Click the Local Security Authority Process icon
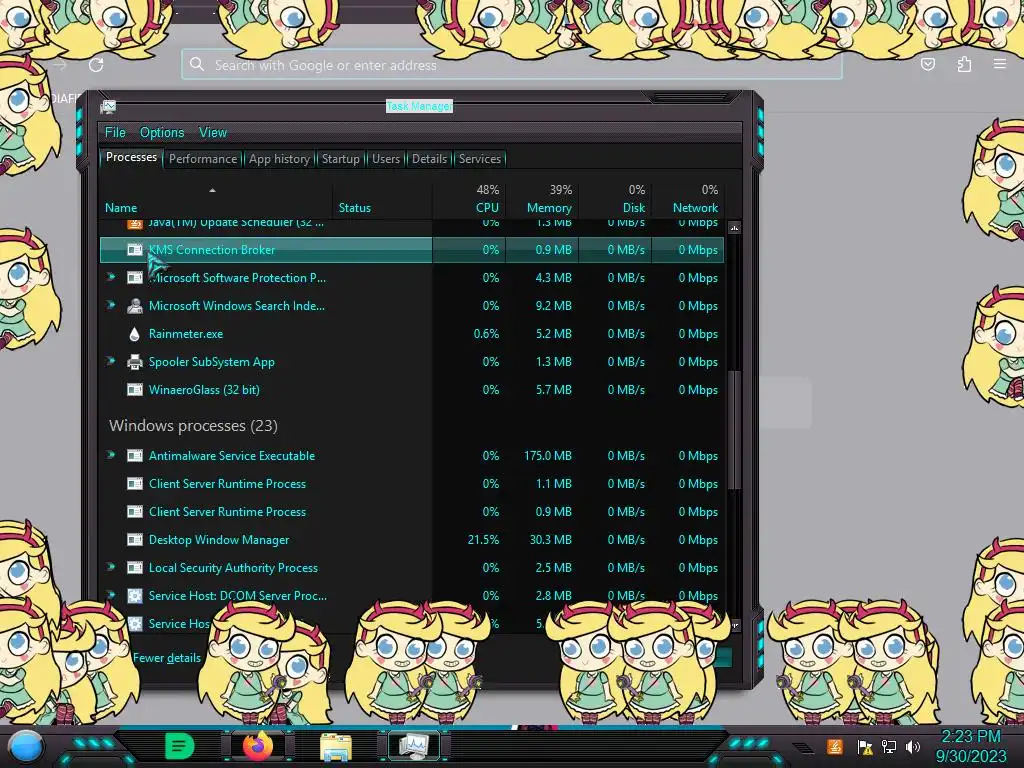 [x=135, y=568]
